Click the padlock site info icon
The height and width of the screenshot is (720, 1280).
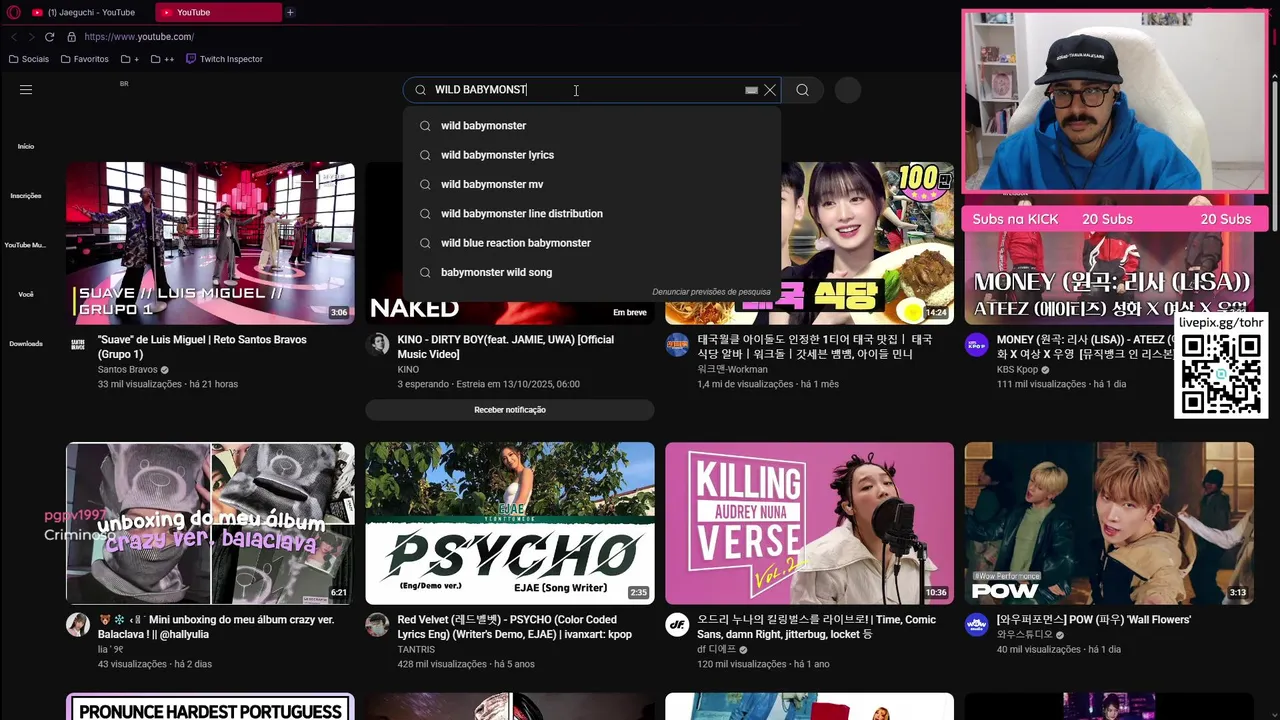pyautogui.click(x=71, y=37)
